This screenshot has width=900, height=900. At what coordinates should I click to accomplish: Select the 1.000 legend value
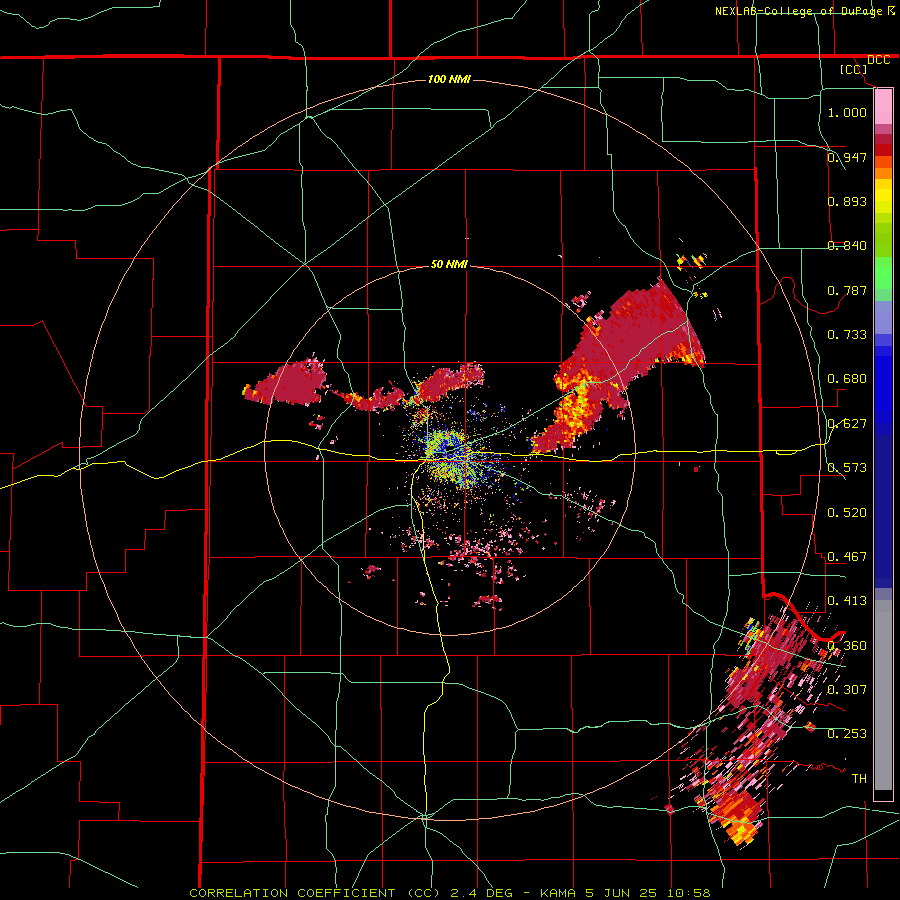tap(847, 112)
